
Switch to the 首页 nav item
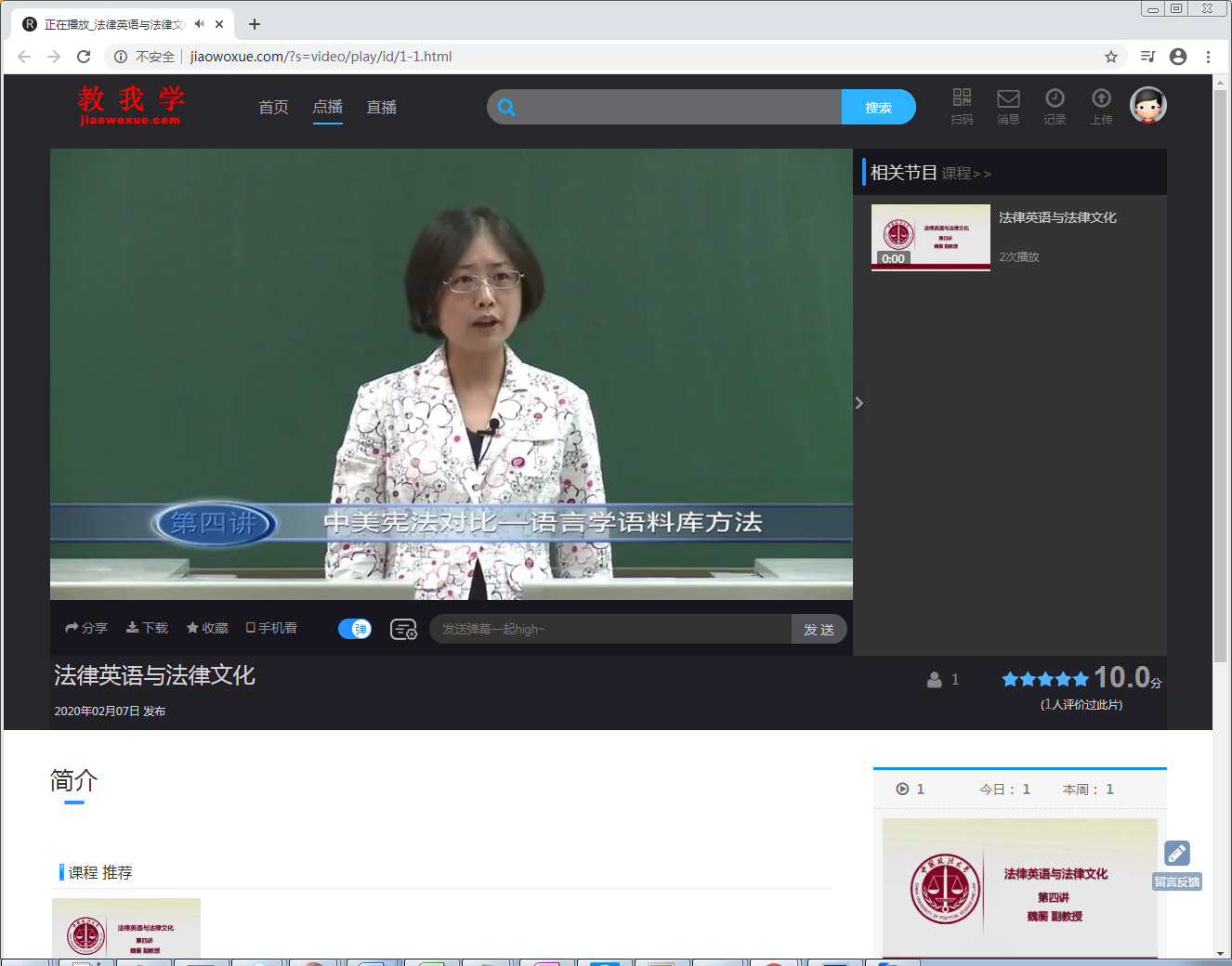(x=273, y=107)
